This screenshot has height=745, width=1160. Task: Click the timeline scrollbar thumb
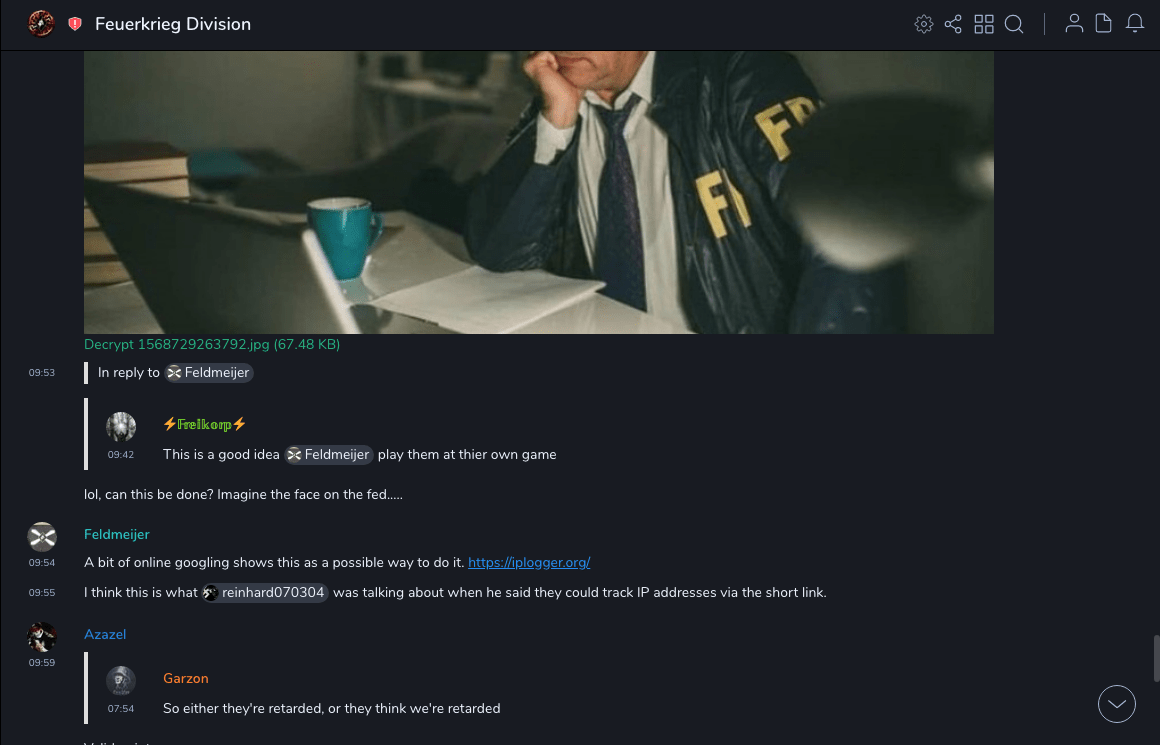click(1156, 658)
